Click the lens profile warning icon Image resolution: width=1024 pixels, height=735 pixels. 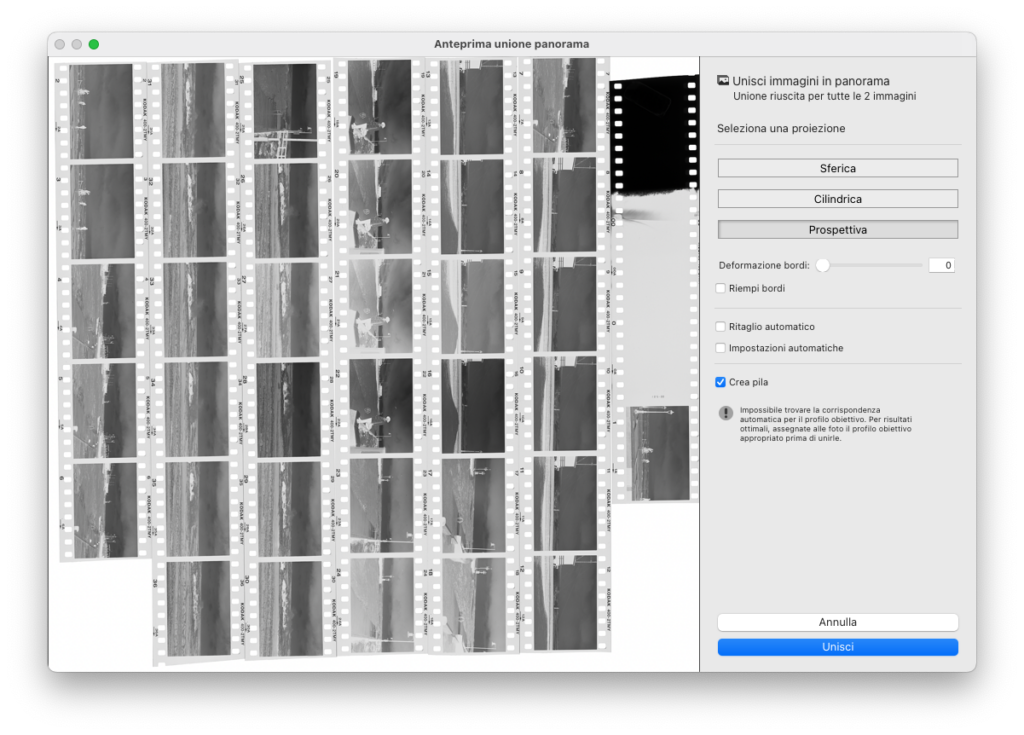[x=726, y=413]
